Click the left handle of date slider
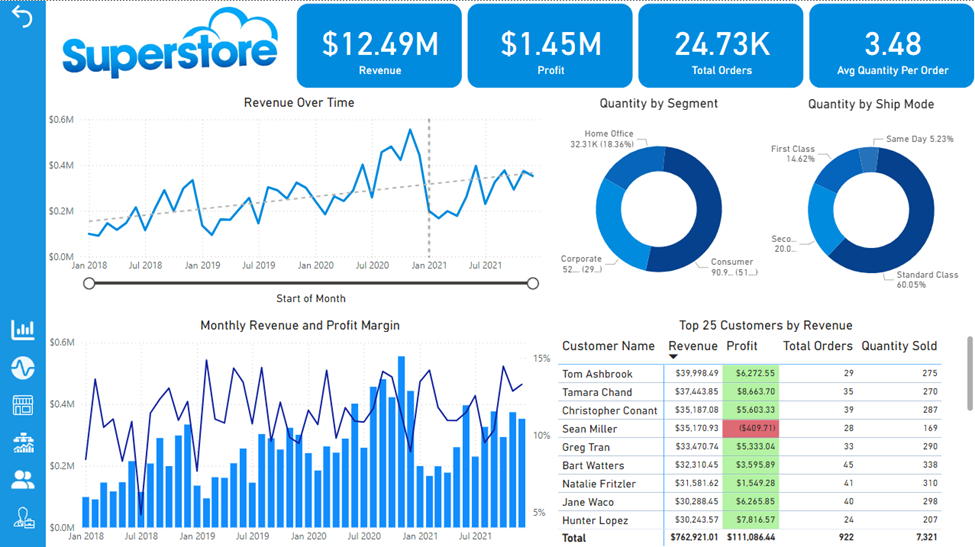 pos(89,283)
